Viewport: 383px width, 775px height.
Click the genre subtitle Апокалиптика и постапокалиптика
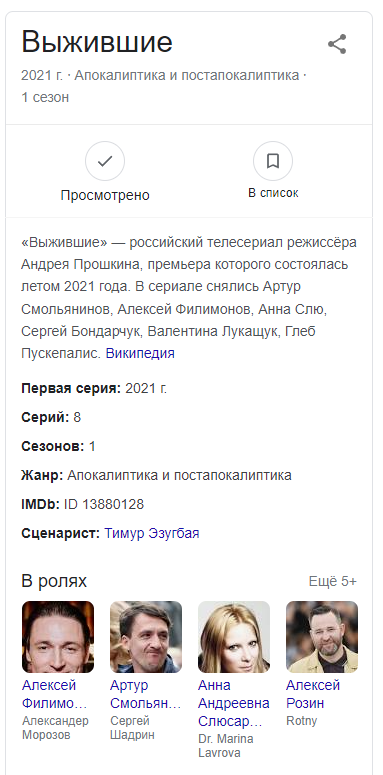tap(187, 76)
